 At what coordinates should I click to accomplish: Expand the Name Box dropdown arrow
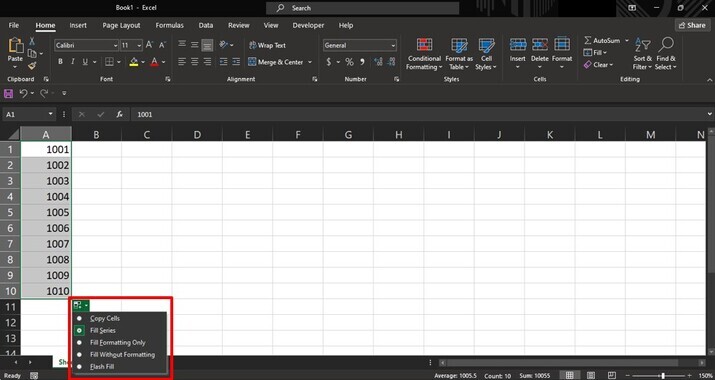click(50, 114)
